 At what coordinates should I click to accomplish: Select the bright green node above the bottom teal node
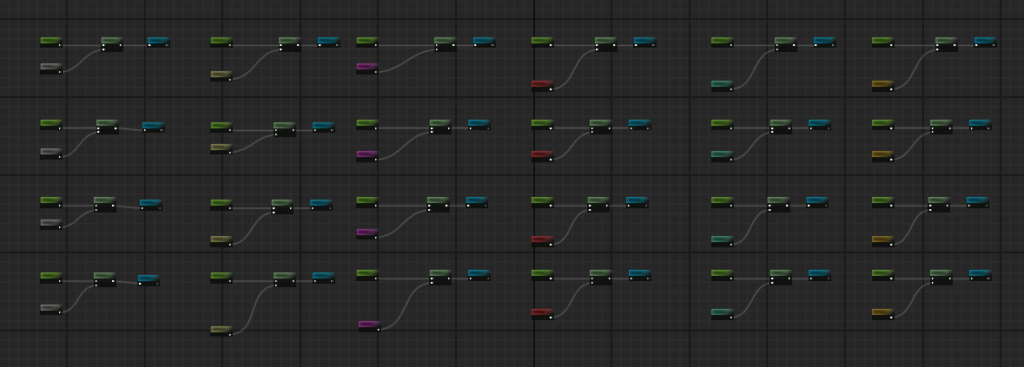722,276
